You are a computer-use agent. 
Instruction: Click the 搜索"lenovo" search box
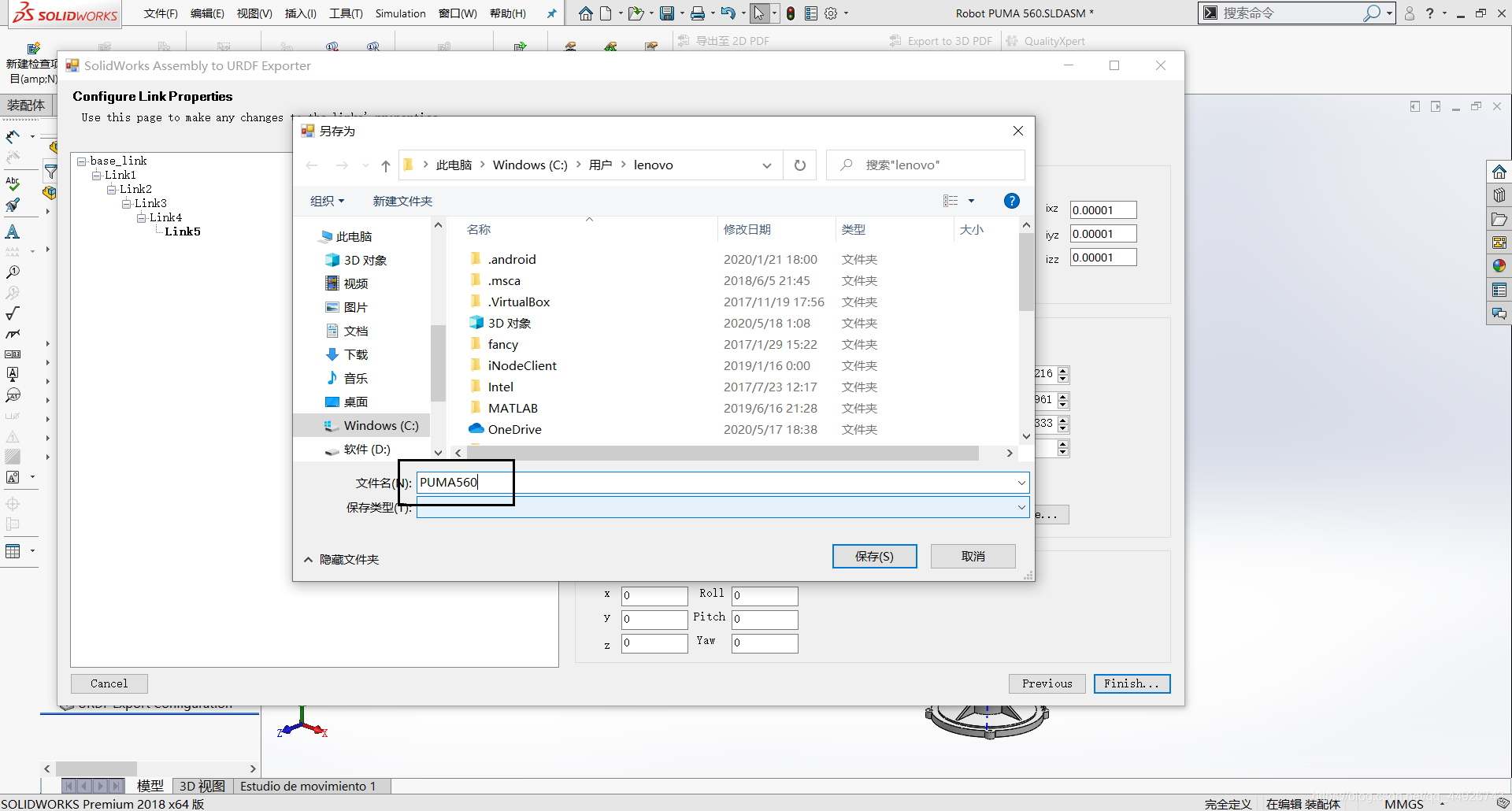coord(925,165)
